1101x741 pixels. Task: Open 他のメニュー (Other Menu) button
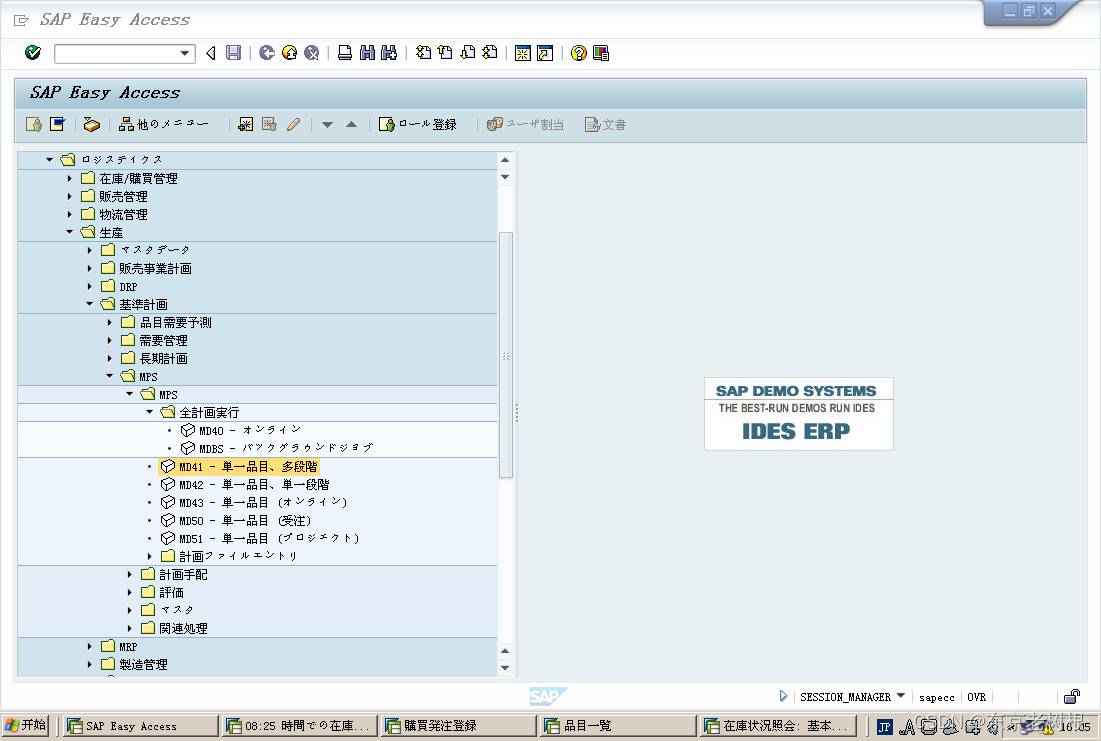[164, 124]
